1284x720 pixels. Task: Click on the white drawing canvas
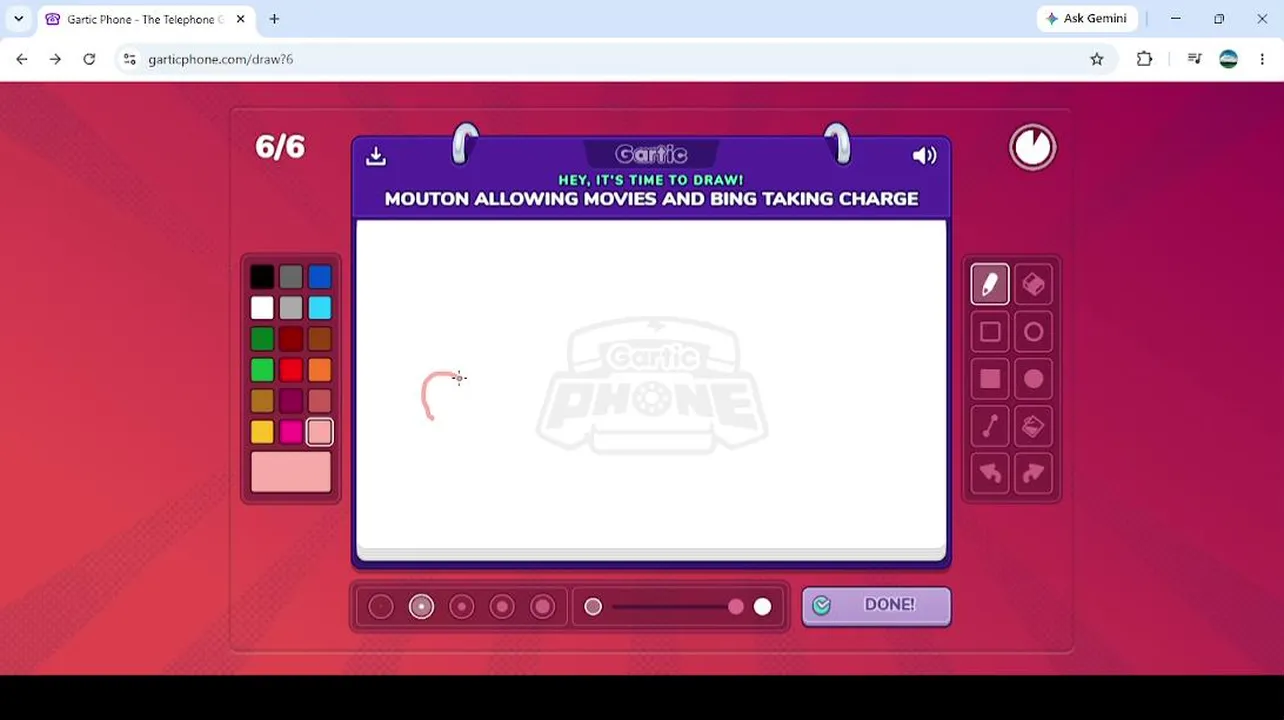[x=651, y=385]
